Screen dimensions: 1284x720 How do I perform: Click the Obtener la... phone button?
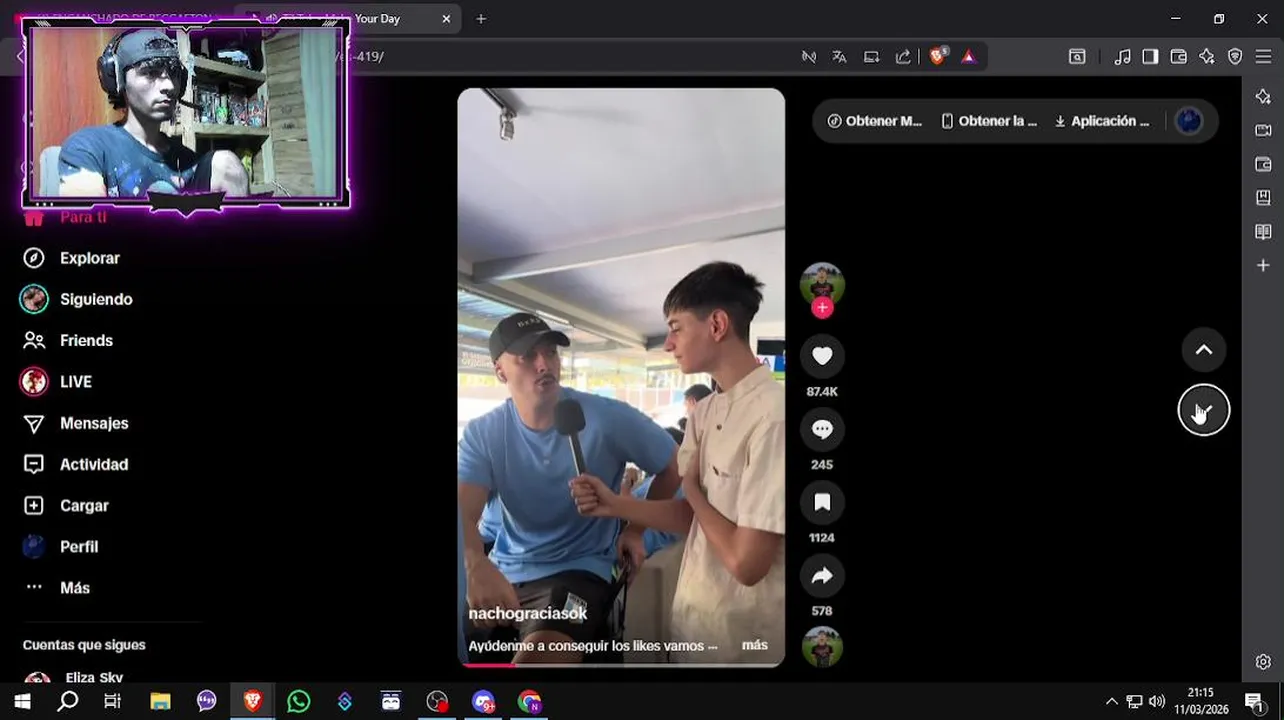(988, 121)
